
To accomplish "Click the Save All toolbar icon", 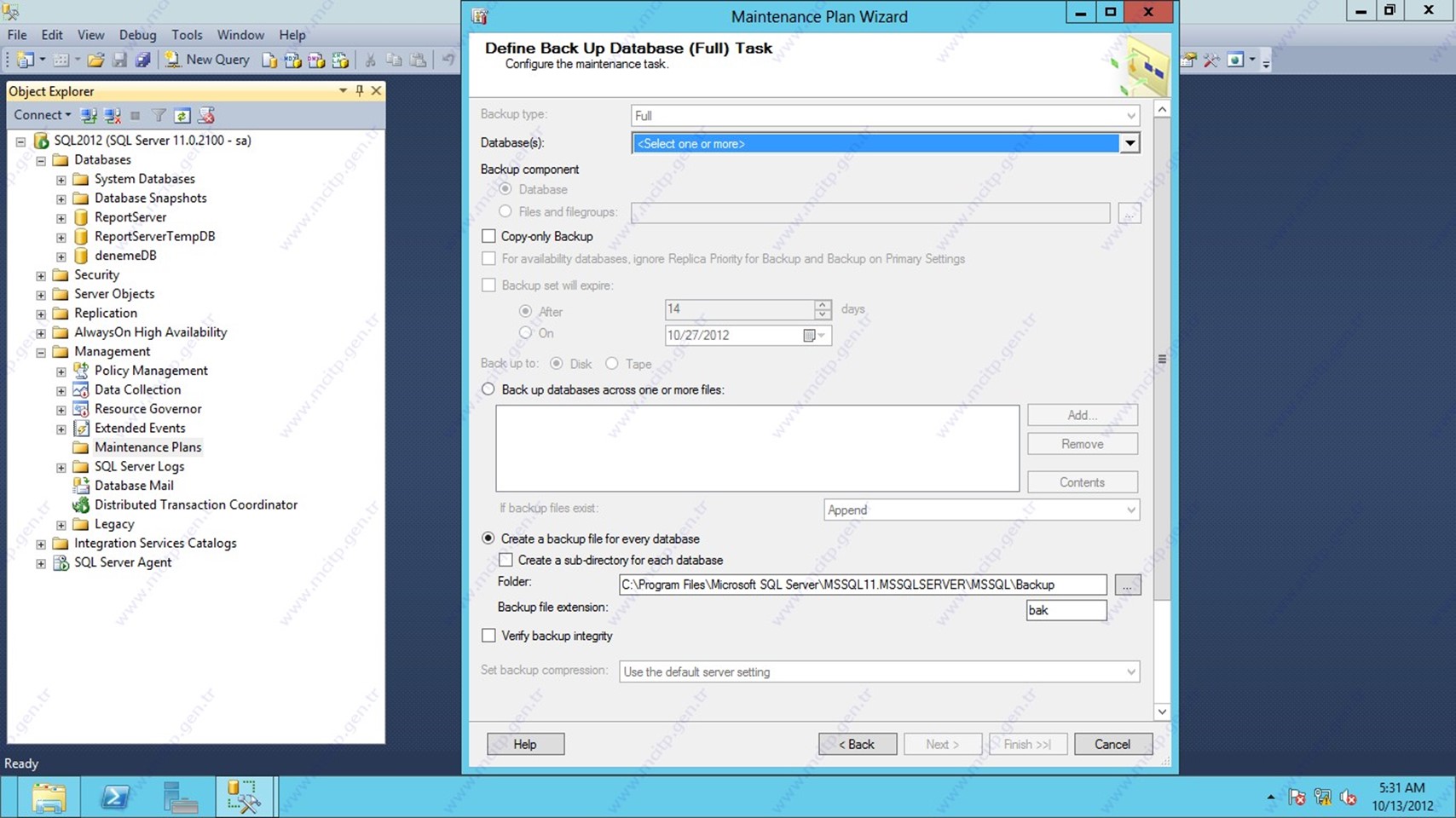I will [x=143, y=60].
